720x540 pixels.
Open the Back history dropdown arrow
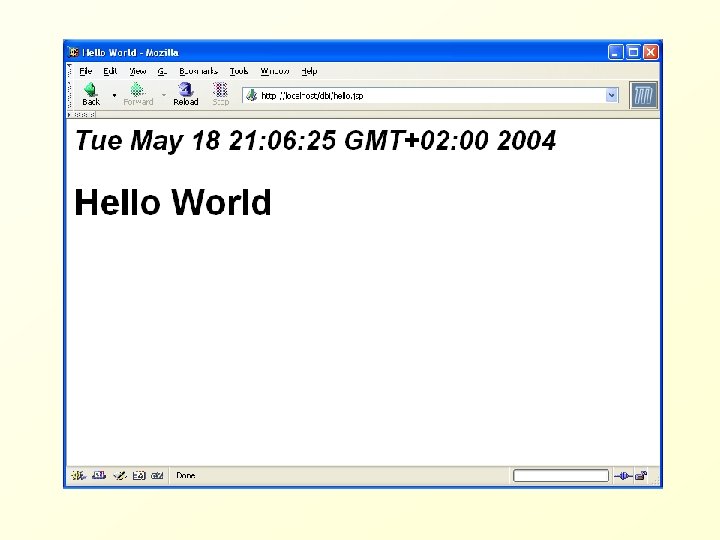[x=114, y=95]
